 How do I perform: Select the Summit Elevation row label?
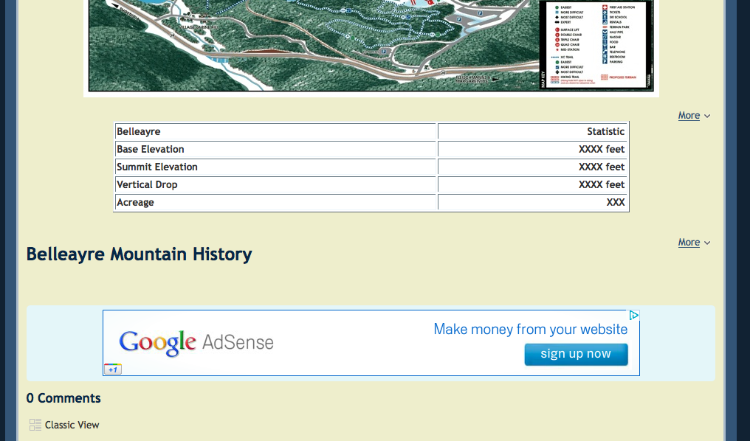[x=157, y=167]
